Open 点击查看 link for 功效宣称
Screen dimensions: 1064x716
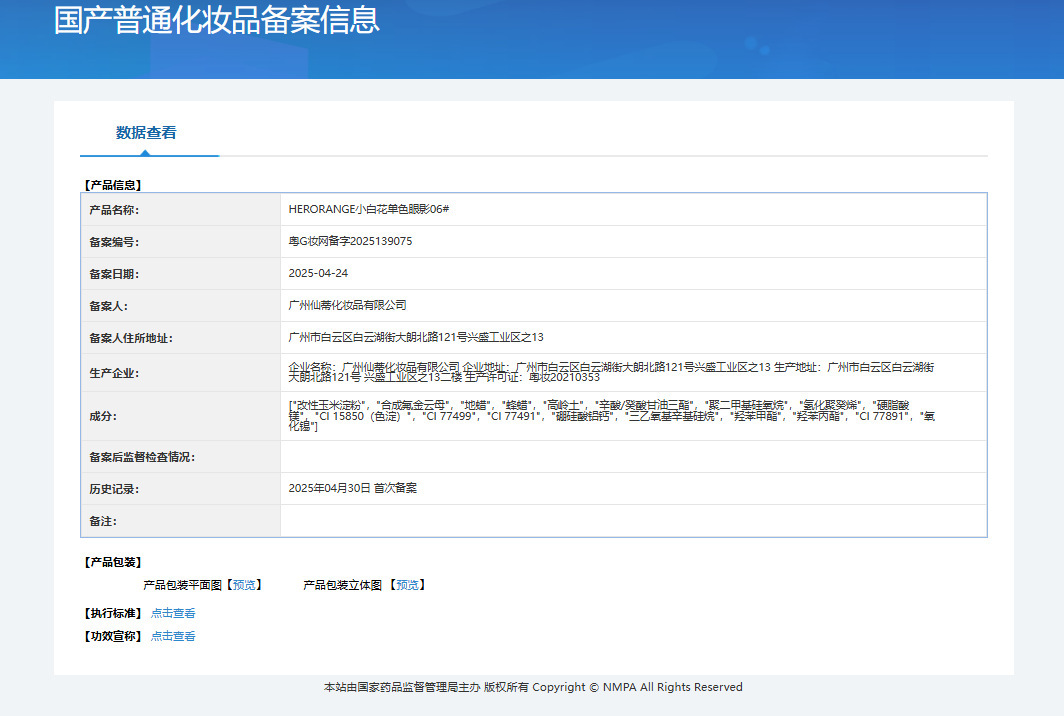point(173,637)
